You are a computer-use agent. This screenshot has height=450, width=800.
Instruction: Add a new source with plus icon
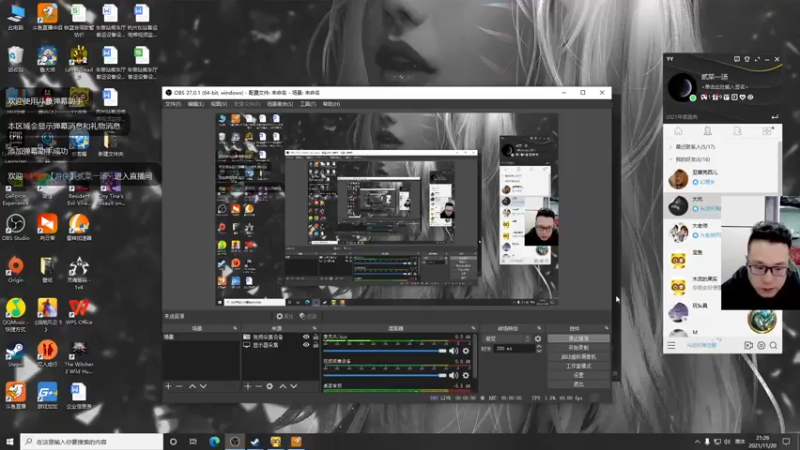247,386
